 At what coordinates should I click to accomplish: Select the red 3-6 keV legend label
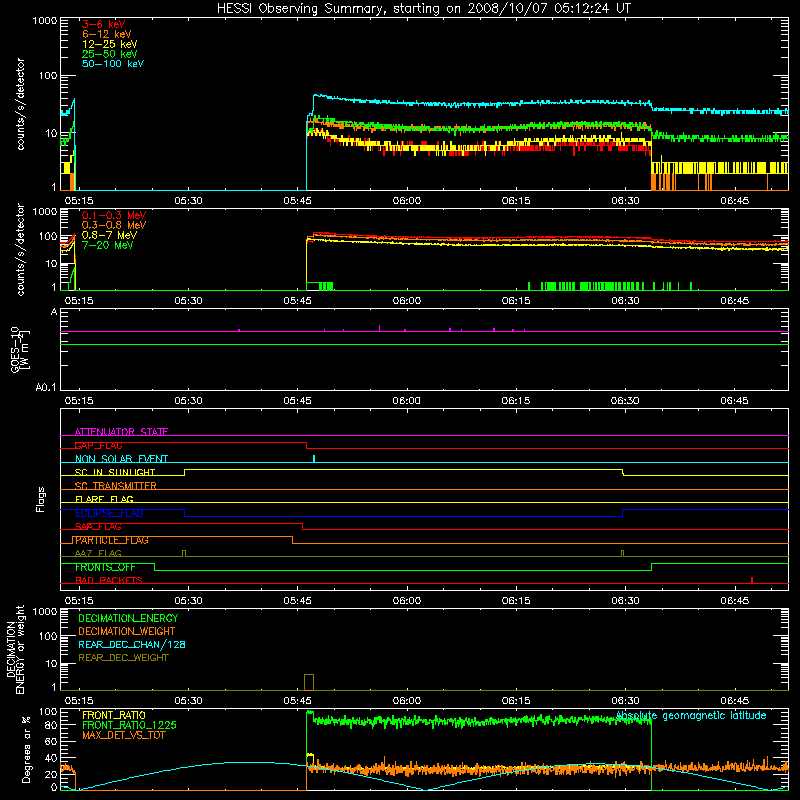point(103,24)
